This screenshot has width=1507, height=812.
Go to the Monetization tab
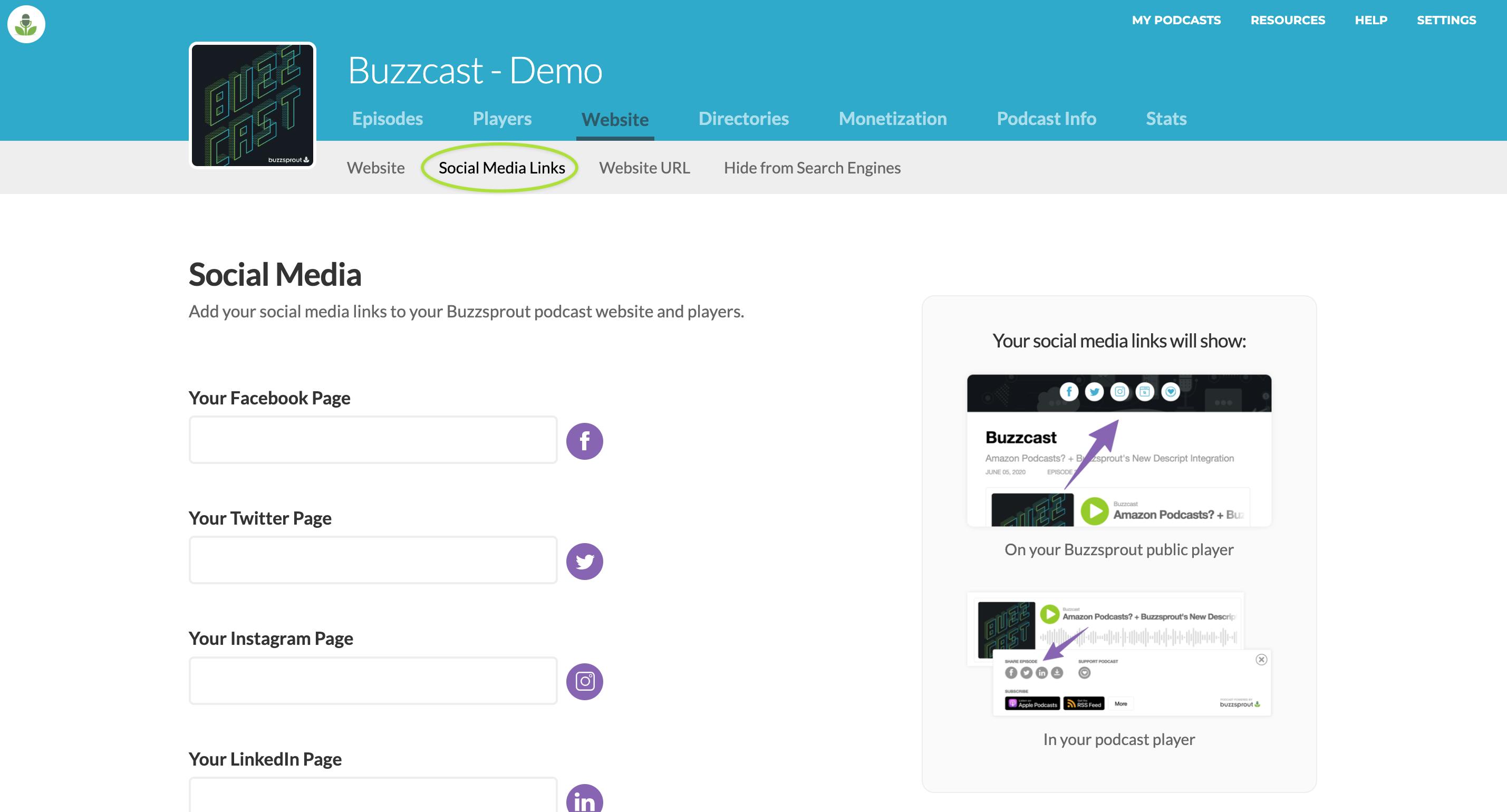(x=892, y=119)
